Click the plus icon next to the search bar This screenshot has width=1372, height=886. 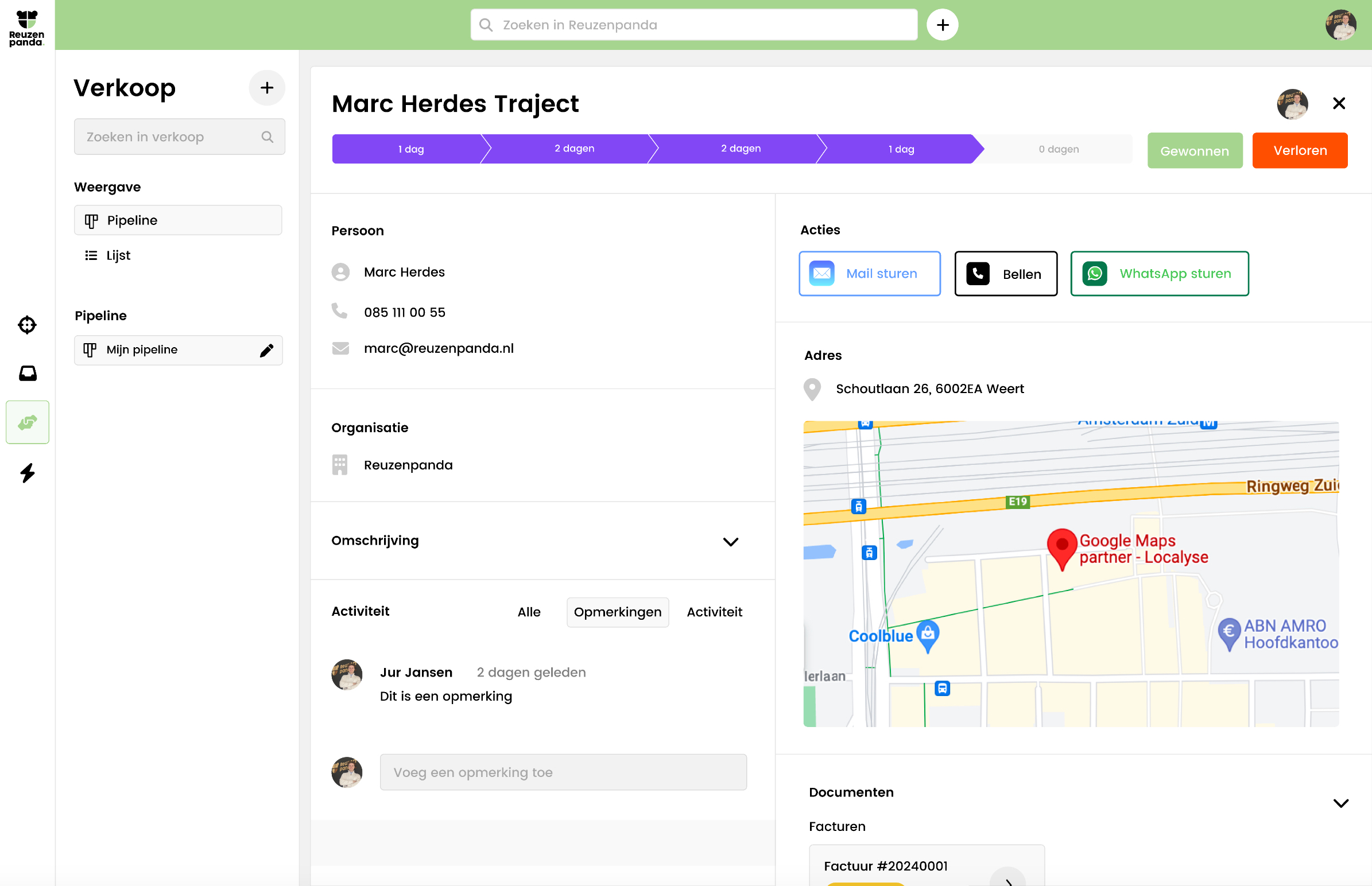943,24
